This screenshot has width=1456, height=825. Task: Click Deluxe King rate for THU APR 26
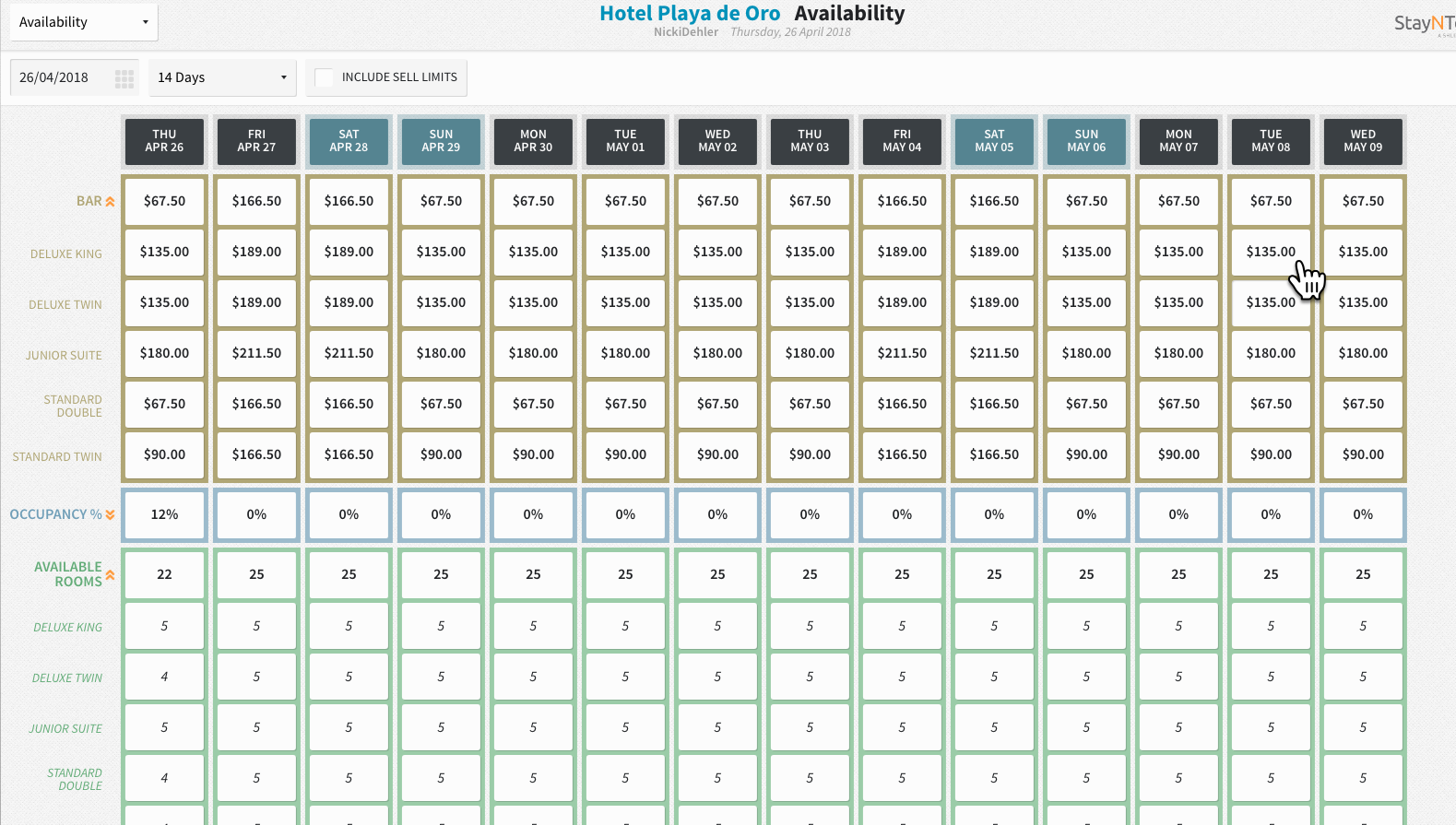click(x=164, y=252)
